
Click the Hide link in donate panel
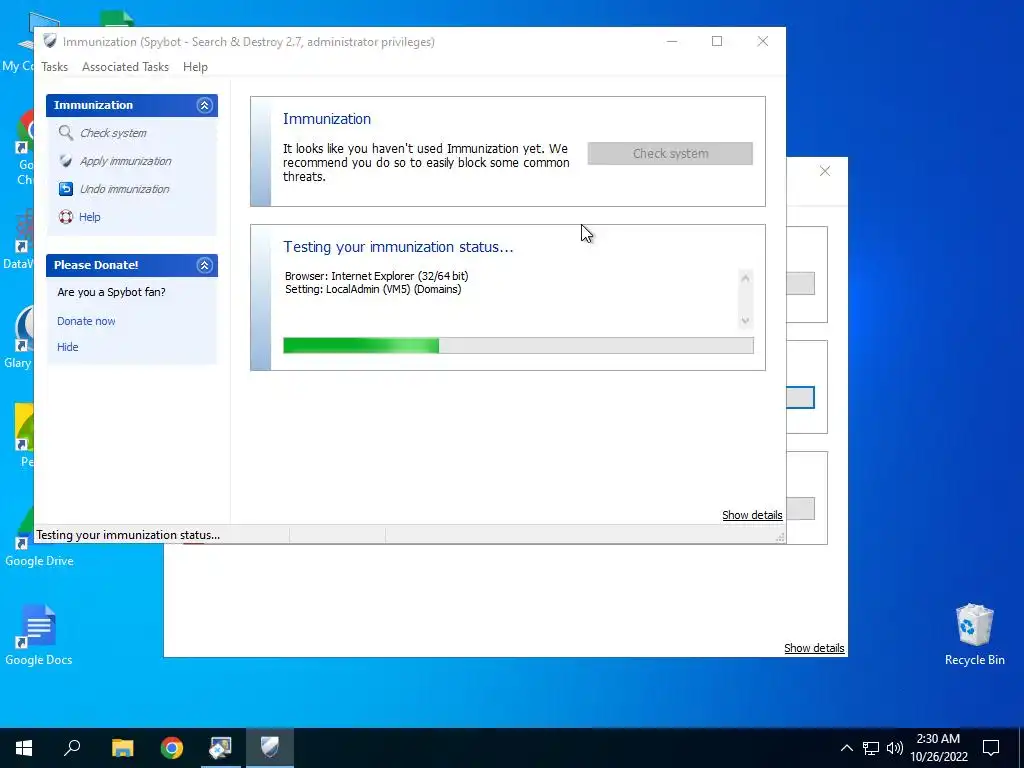(x=67, y=347)
